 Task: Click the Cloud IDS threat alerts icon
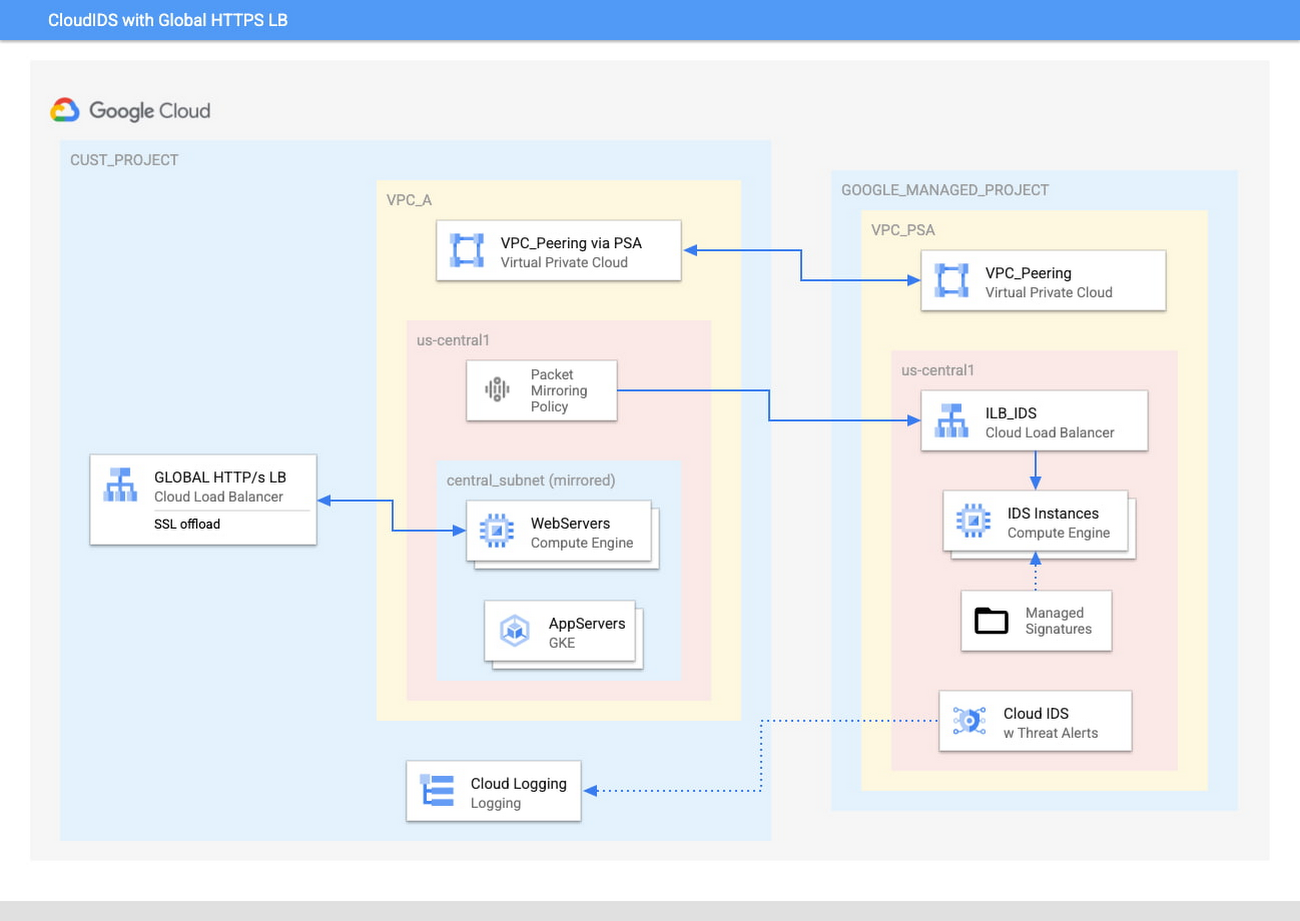coord(970,721)
